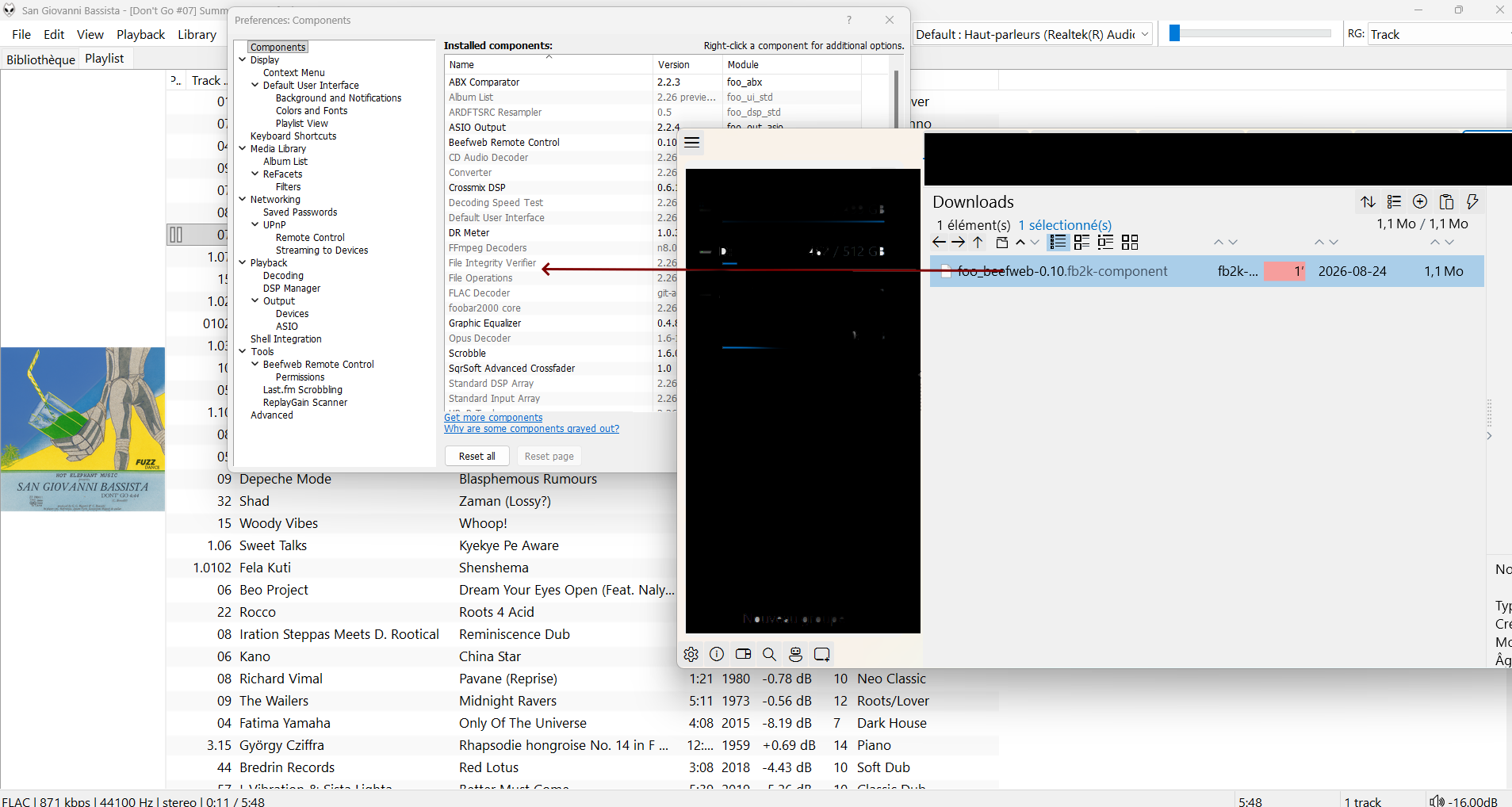Select Keyboard Shortcuts in the tree
Viewport: 1512px width, 807px height.
[x=293, y=136]
